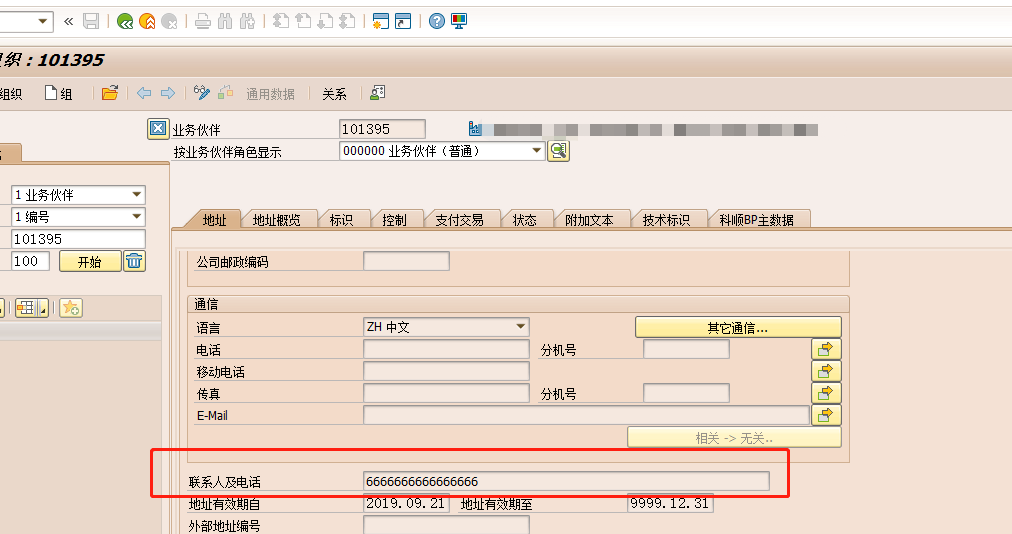This screenshot has height=534, width=1012.
Task: Click the arrow icon on the 电话 row
Action: pos(825,349)
